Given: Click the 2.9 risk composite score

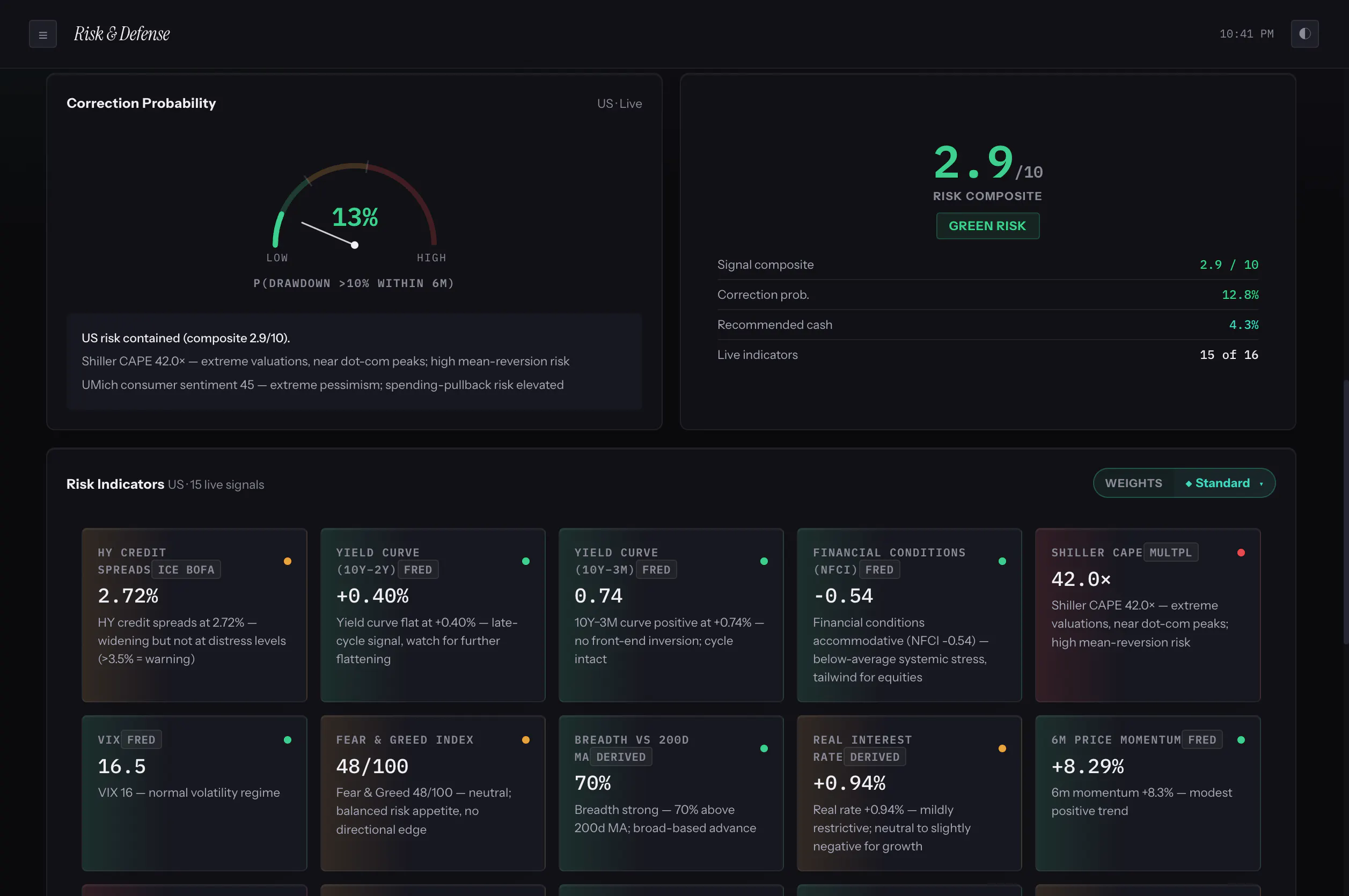Looking at the screenshot, I should click(973, 161).
